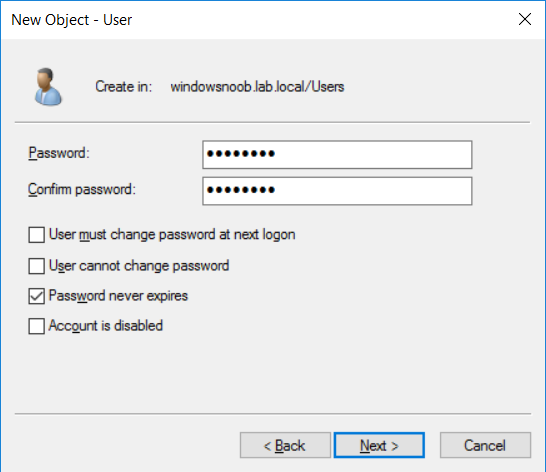Viewport: 546px width, 472px height.
Task: Tick the User cannot change password checkbox
Action: click(37, 266)
